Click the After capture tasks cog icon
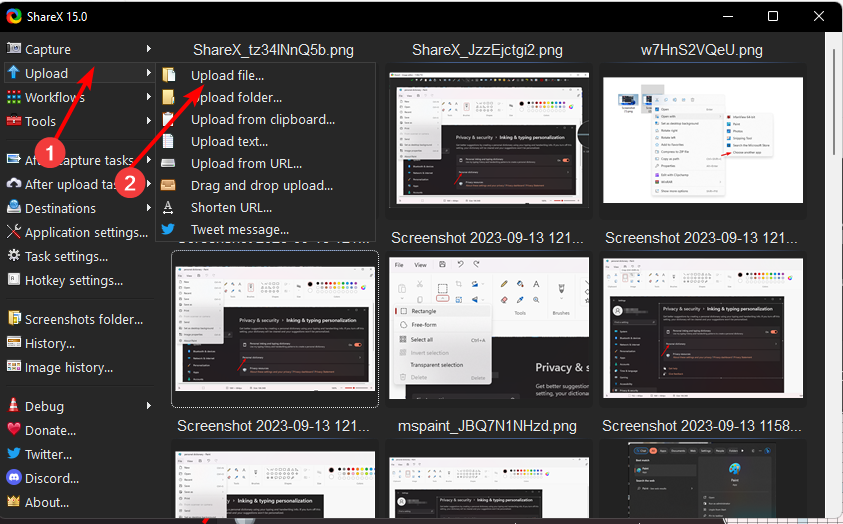Screen dimensions: 843x524 pyautogui.click(x=13, y=159)
